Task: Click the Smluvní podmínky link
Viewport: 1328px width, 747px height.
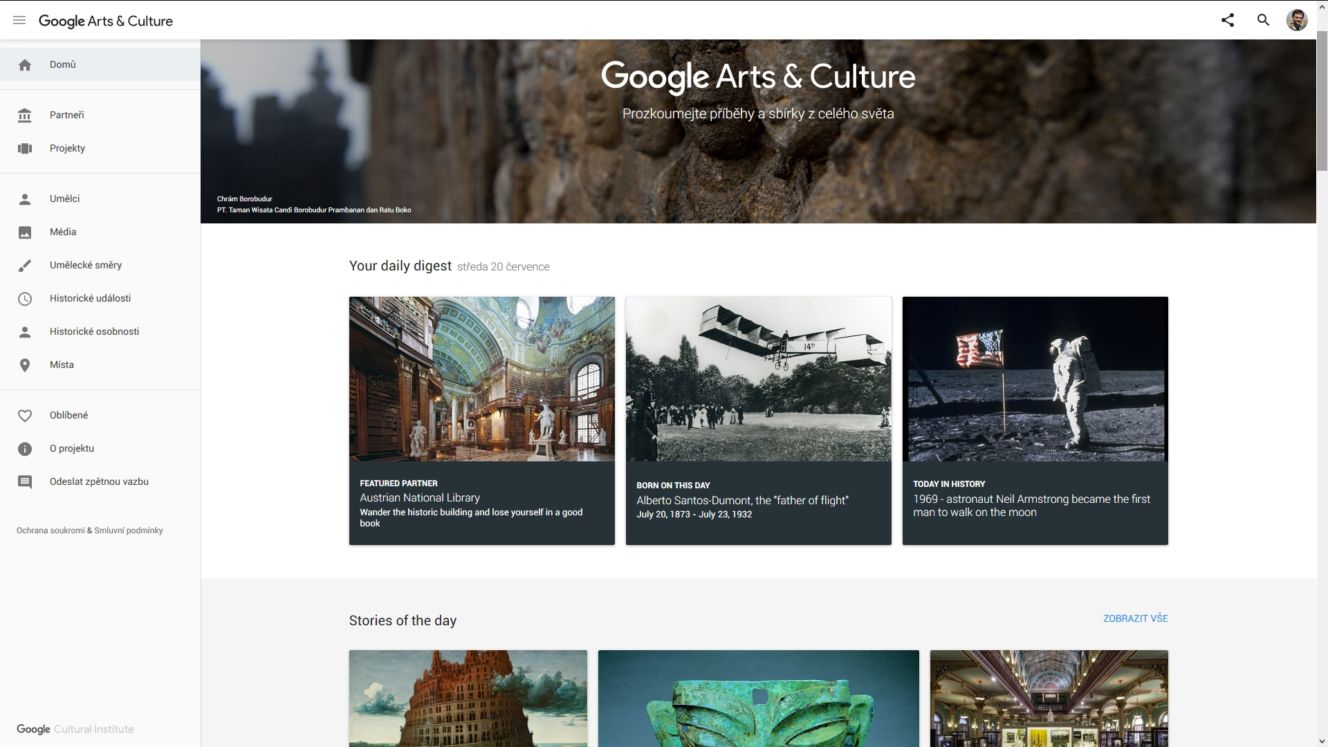Action: pyautogui.click(x=129, y=530)
